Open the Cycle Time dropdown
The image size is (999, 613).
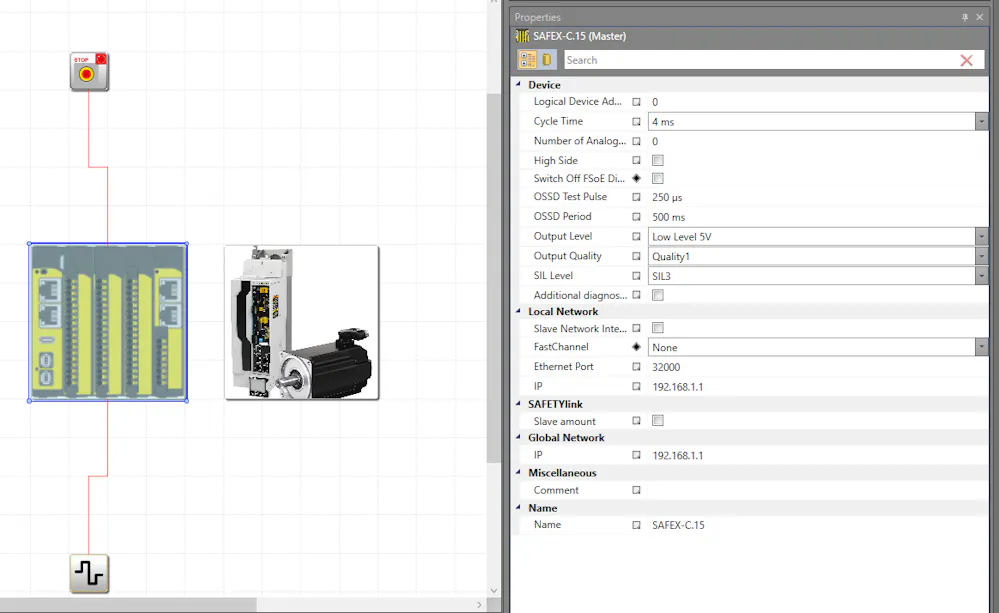click(981, 122)
